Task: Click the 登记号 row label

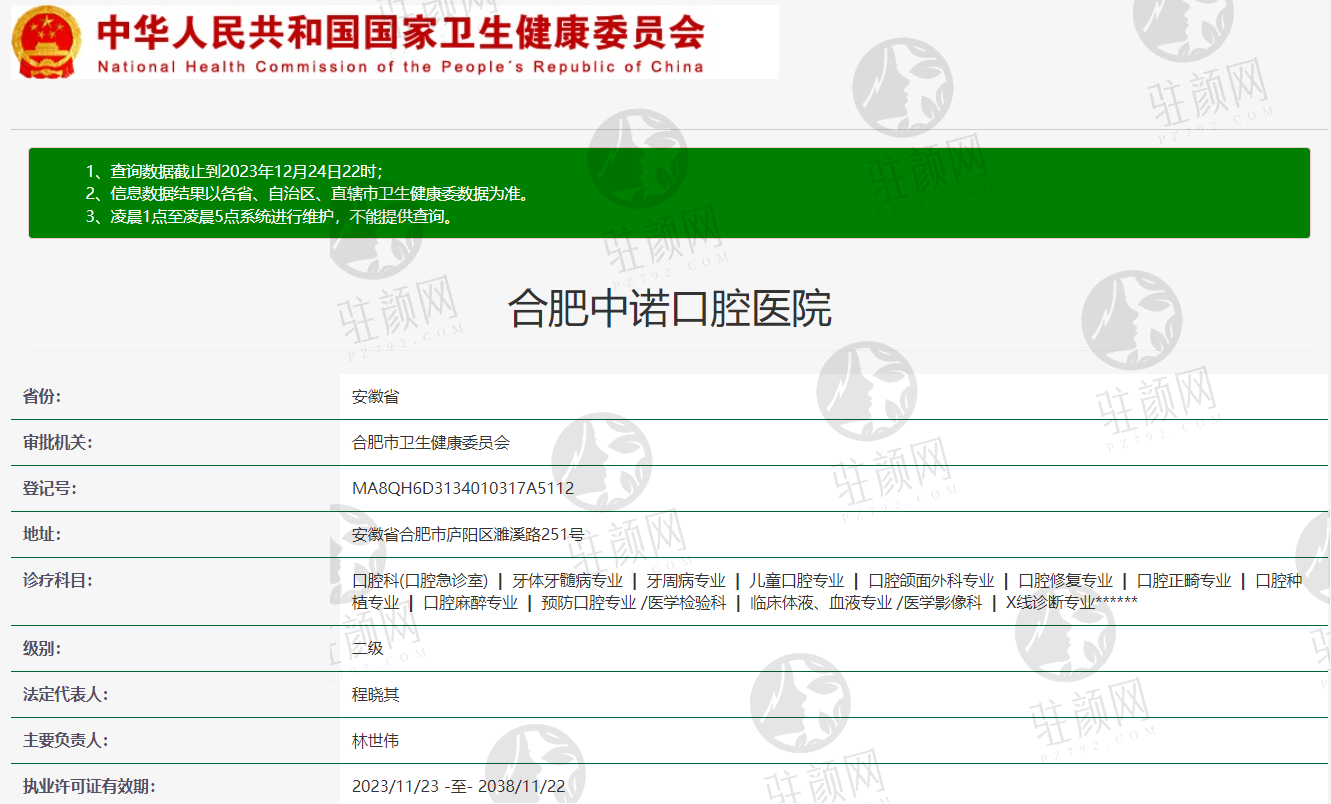Action: pos(50,489)
